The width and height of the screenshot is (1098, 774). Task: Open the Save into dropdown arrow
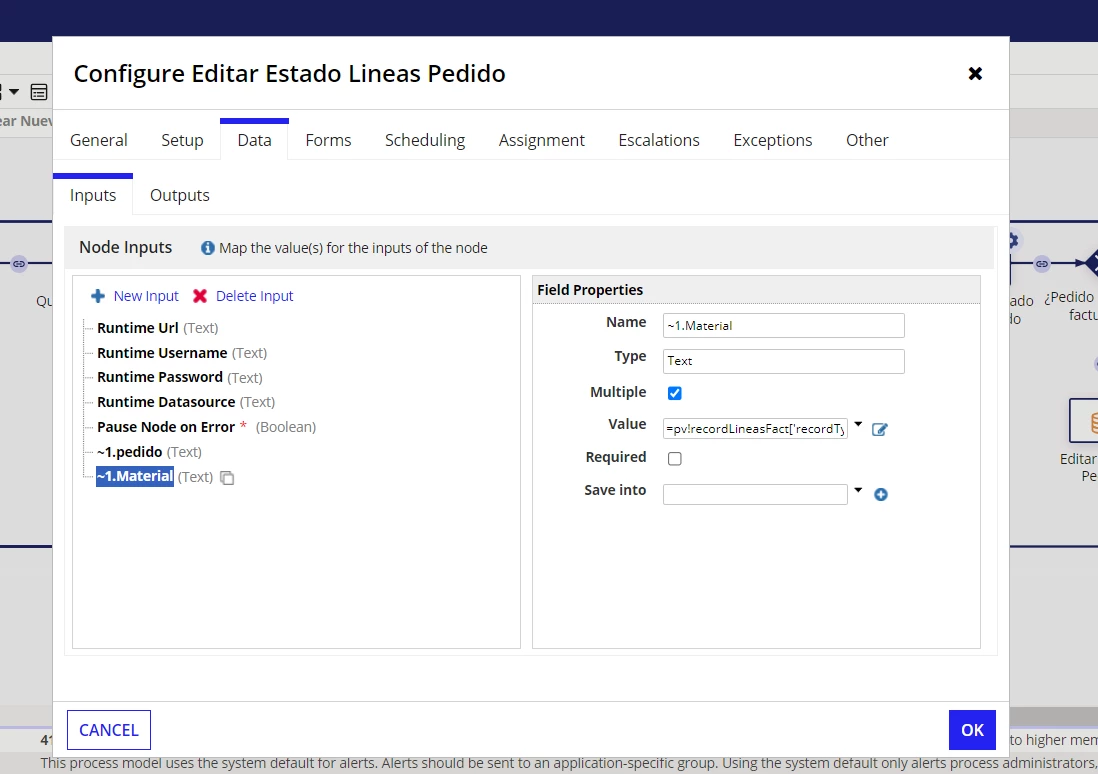coord(858,490)
